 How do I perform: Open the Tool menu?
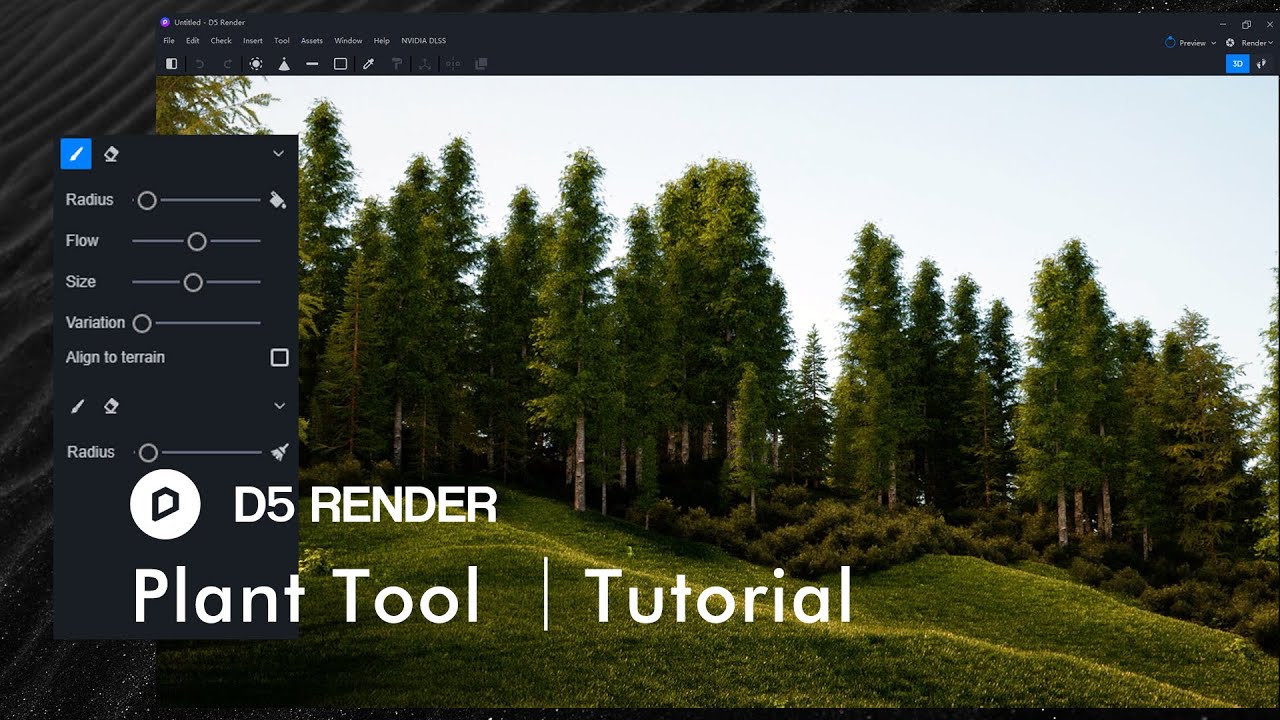click(282, 41)
